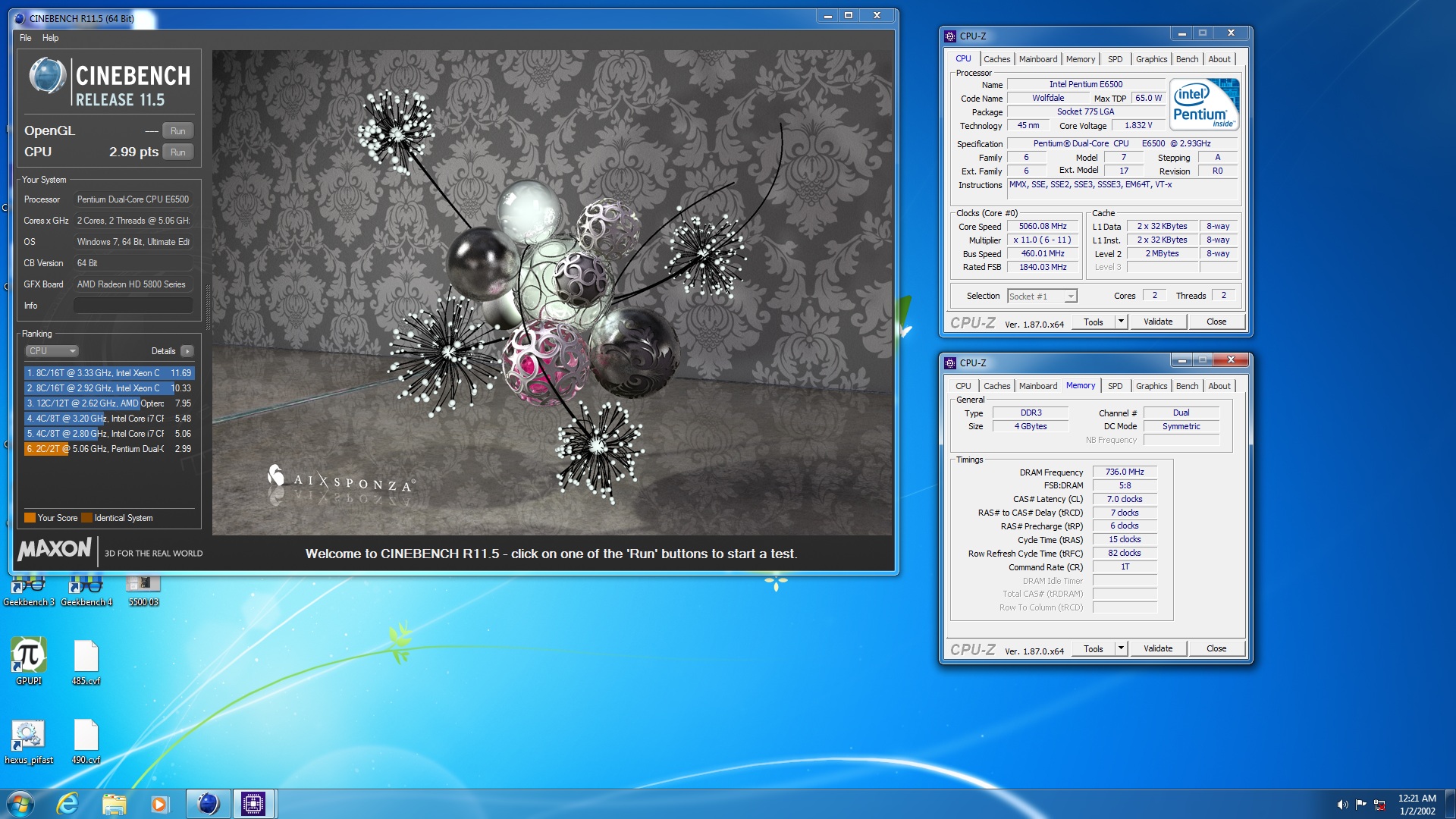The height and width of the screenshot is (819, 1456).
Task: Click the Your Score orange legend swatch
Action: (30, 518)
